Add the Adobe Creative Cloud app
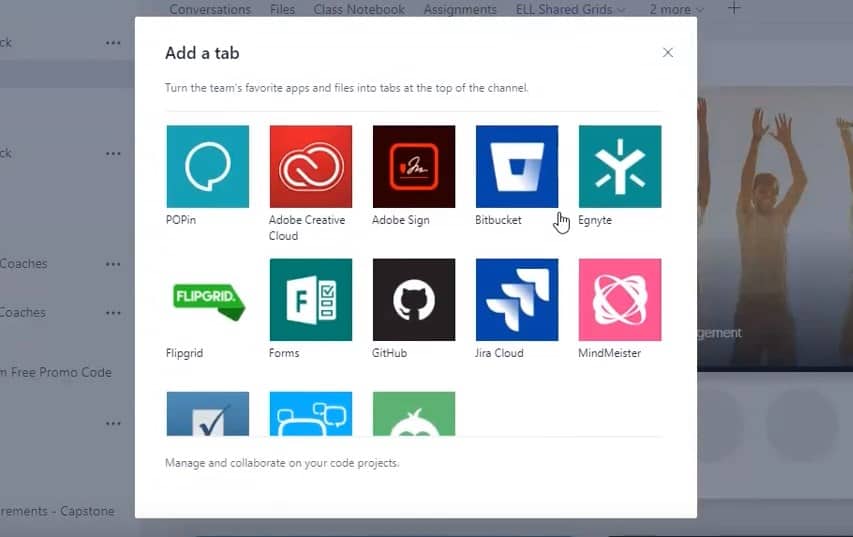The width and height of the screenshot is (853, 537). (x=311, y=166)
